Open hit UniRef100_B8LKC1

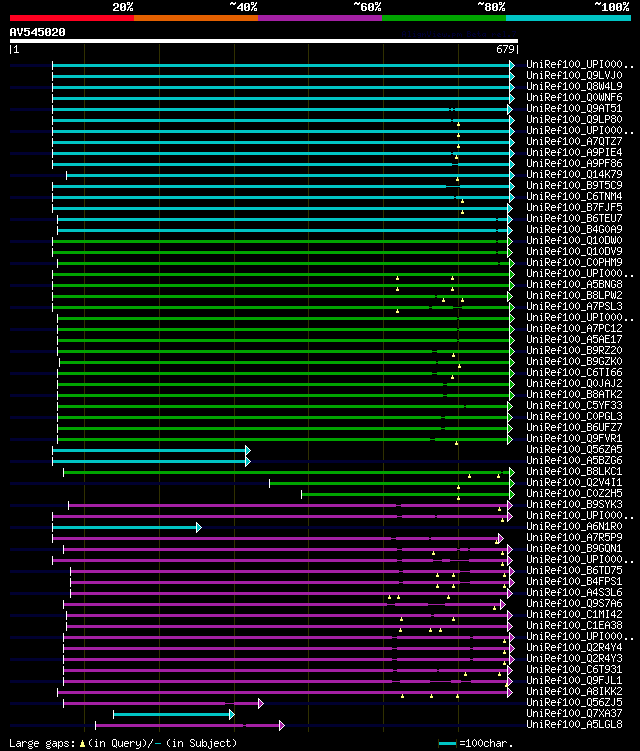[x=574, y=471]
